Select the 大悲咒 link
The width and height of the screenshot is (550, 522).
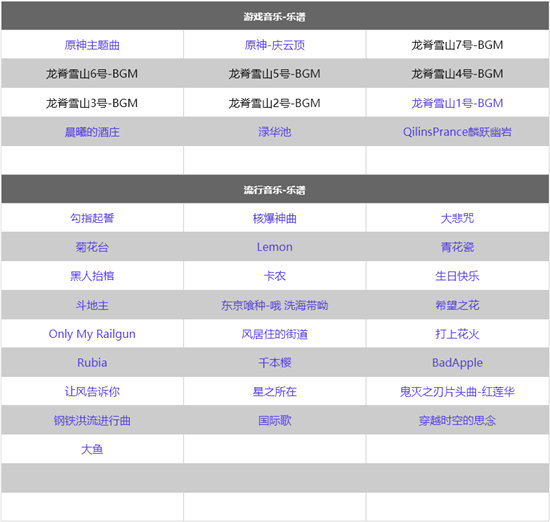tap(457, 218)
